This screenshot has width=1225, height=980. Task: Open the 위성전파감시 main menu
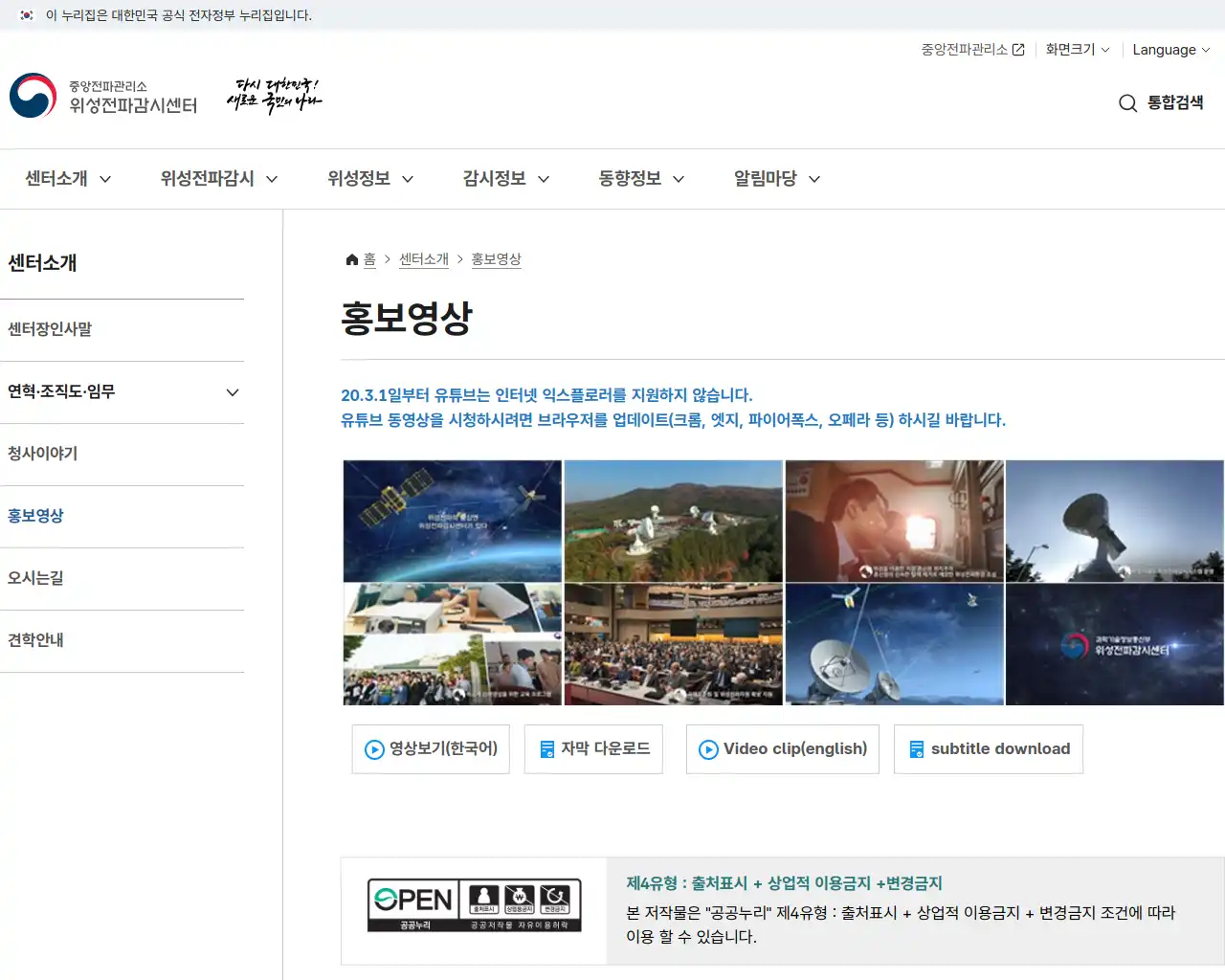tap(219, 179)
